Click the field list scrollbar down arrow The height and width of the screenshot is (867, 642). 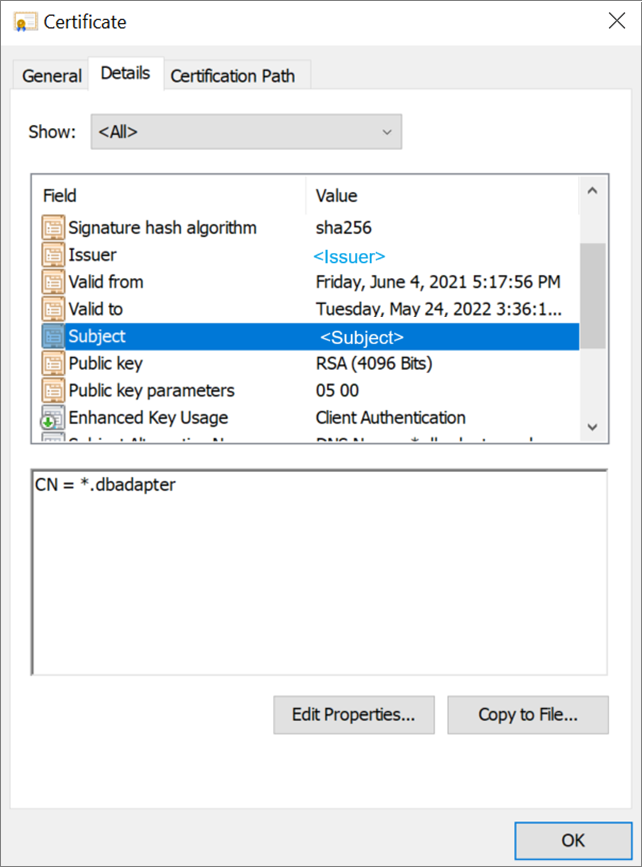[592, 428]
